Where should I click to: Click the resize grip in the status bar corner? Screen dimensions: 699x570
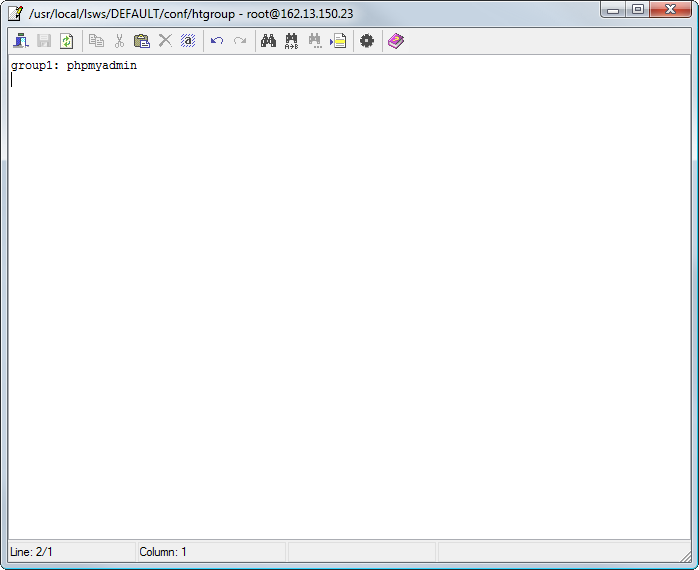pyautogui.click(x=685, y=555)
